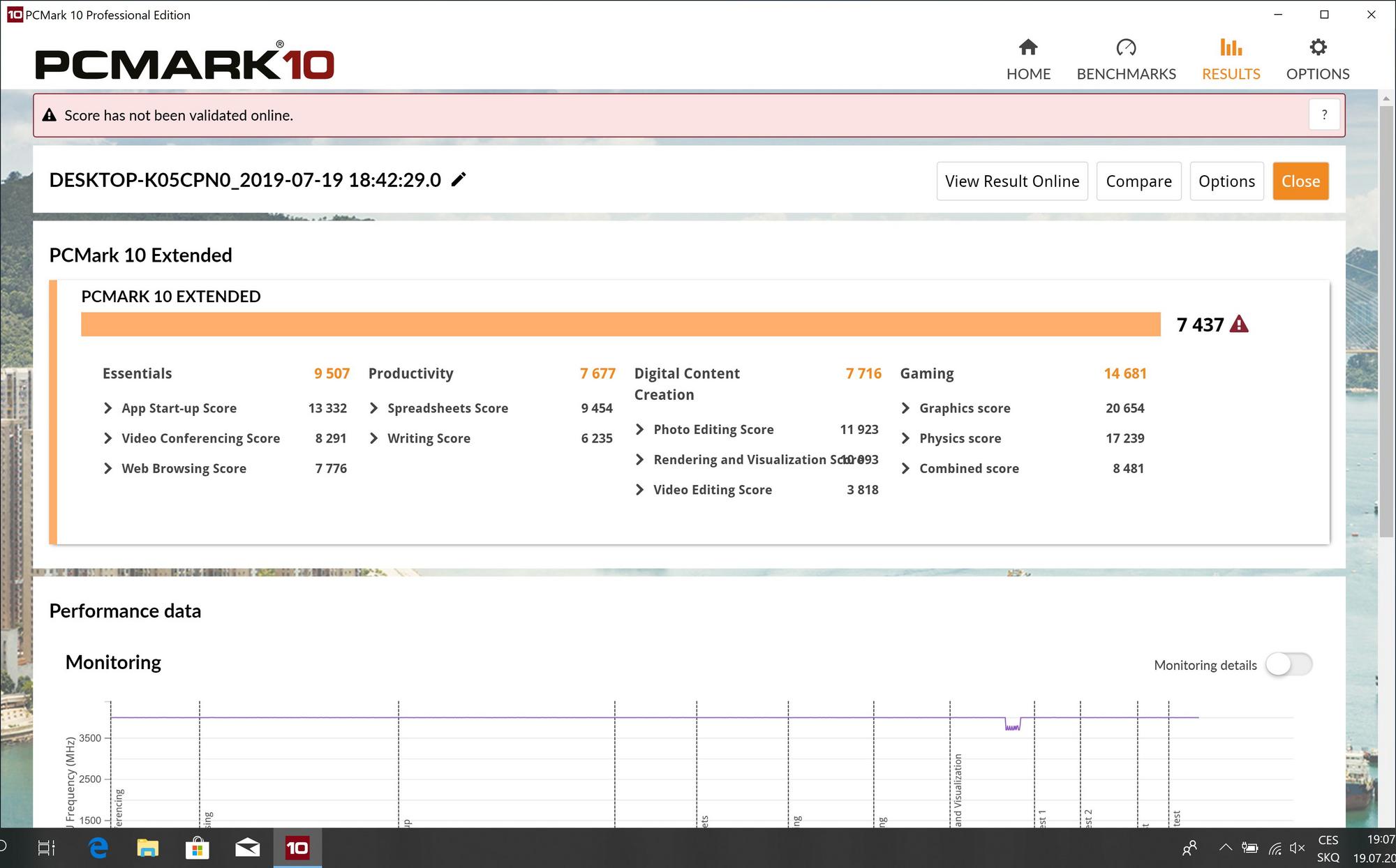Expand Video Editing Score

(639, 490)
